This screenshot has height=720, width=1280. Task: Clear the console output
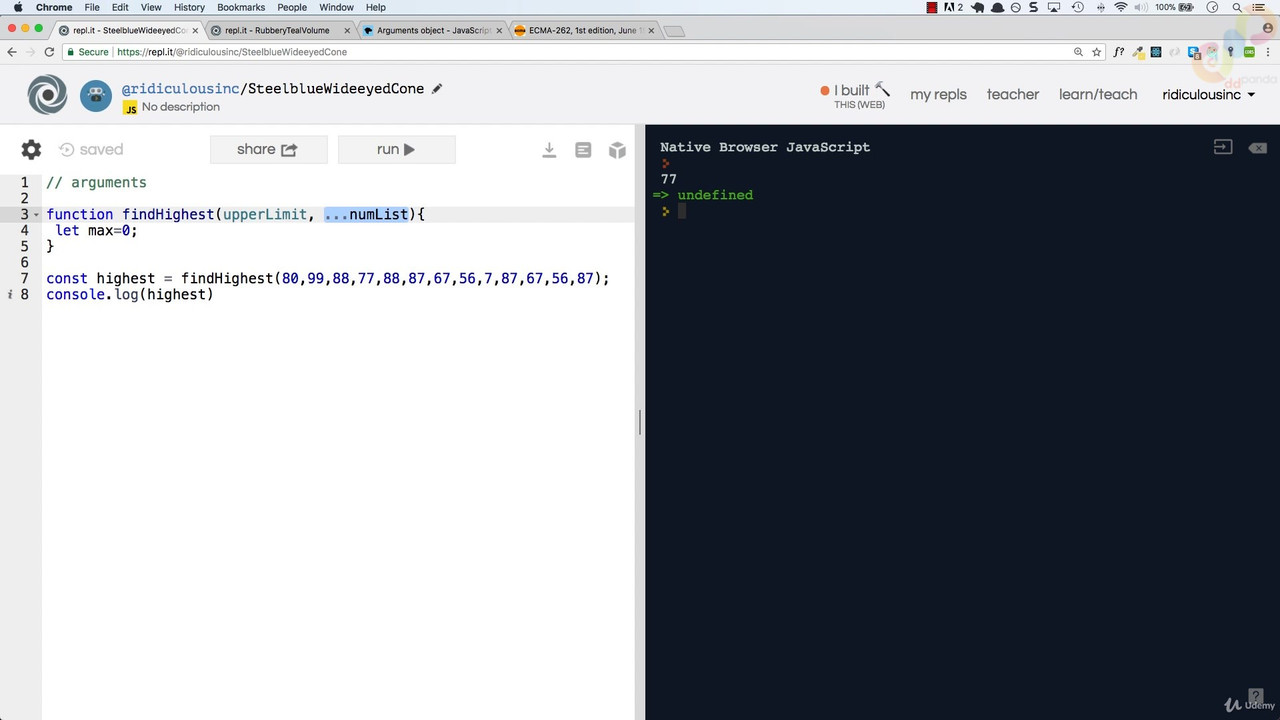coord(1257,148)
